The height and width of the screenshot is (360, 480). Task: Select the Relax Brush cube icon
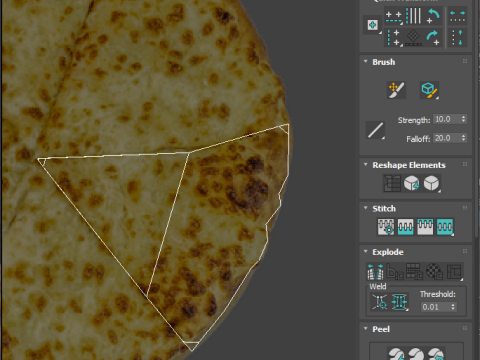click(x=429, y=90)
